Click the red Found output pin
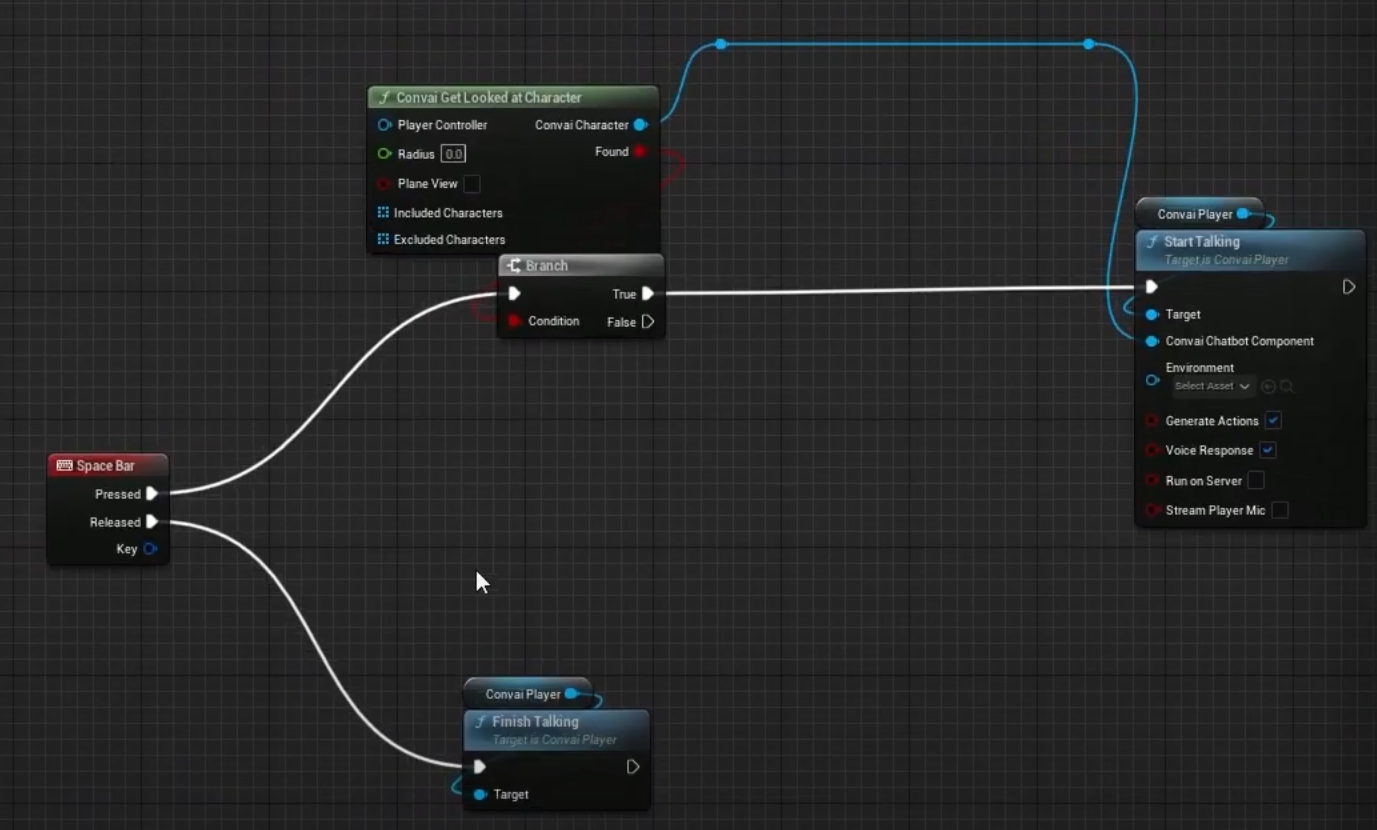Viewport: 1377px width, 830px height. [640, 152]
